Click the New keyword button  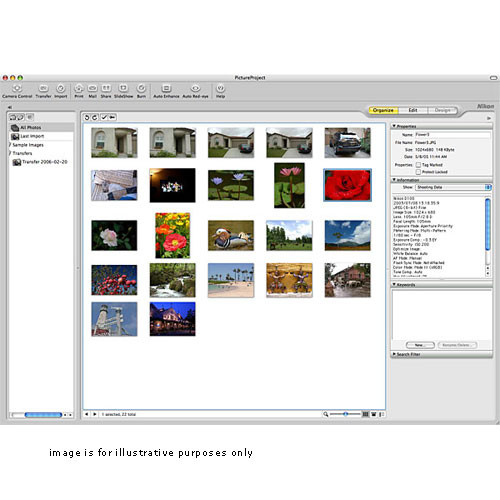(x=420, y=345)
